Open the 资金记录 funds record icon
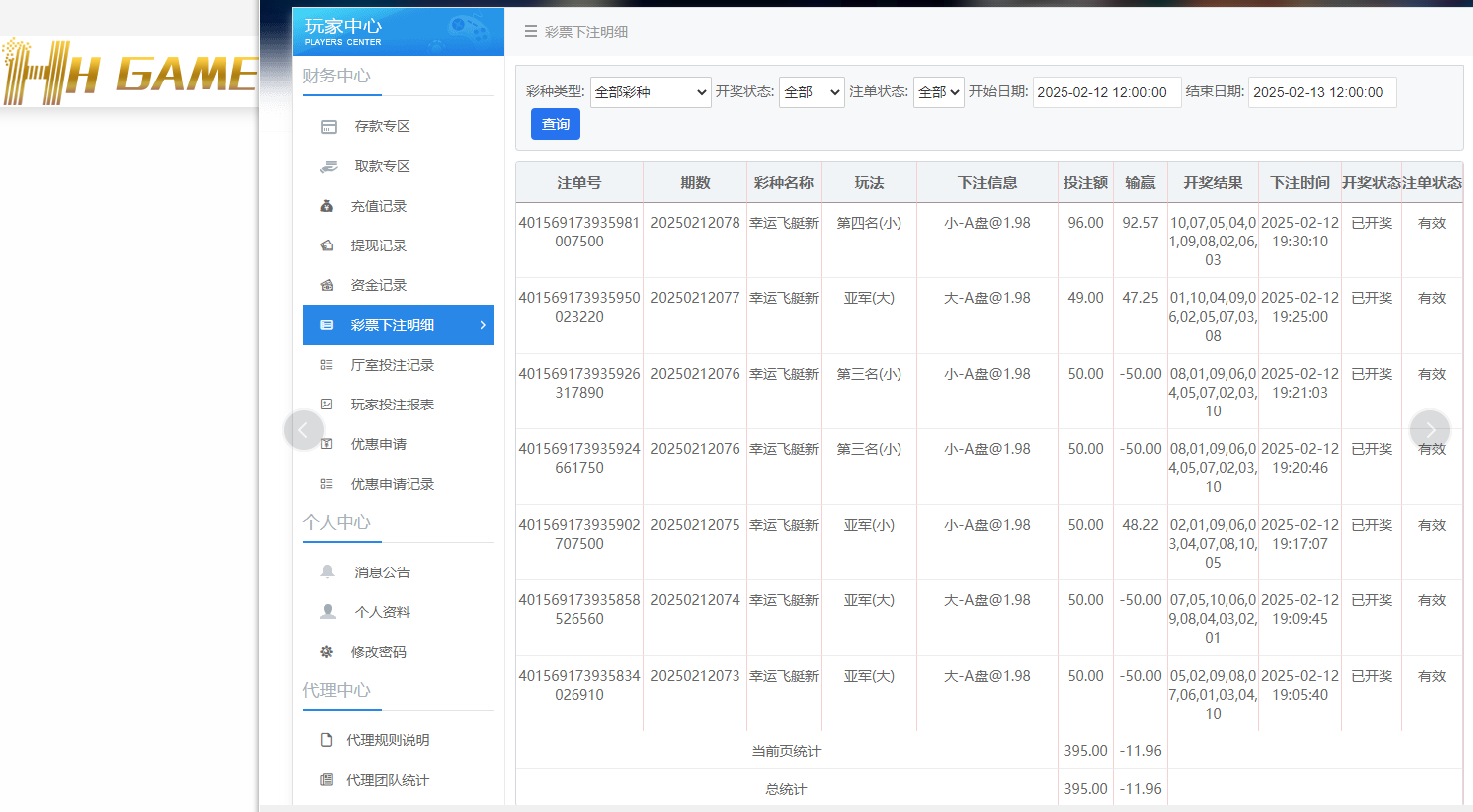The width and height of the screenshot is (1473, 812). tap(328, 285)
